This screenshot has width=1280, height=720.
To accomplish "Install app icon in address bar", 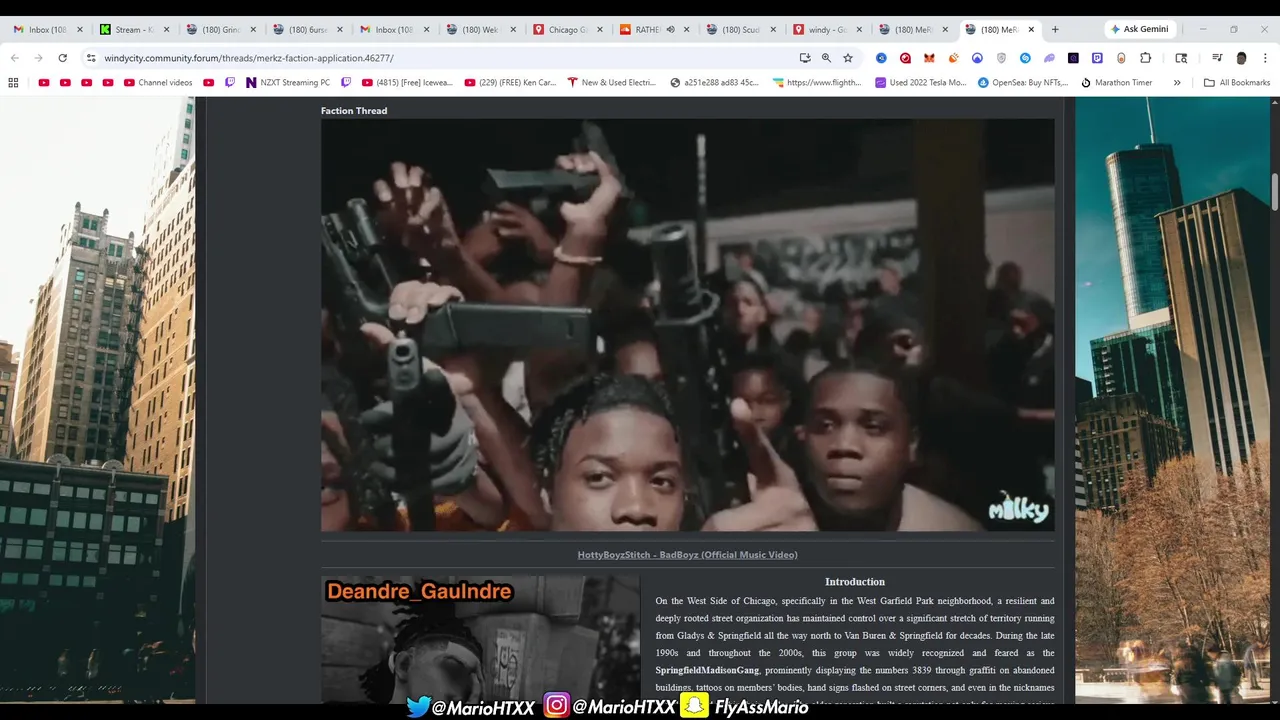I will click(804, 58).
